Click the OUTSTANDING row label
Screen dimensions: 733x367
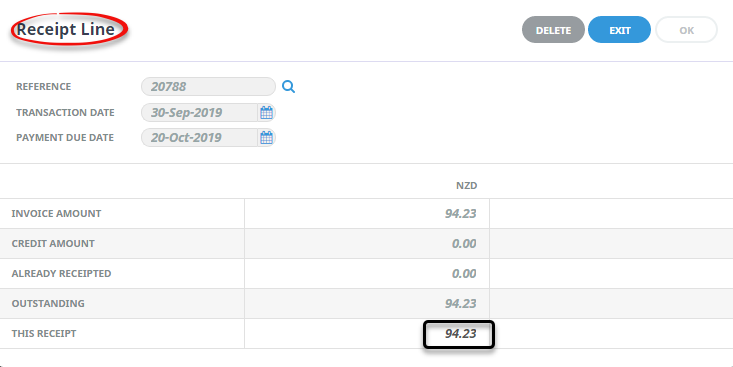[48, 303]
